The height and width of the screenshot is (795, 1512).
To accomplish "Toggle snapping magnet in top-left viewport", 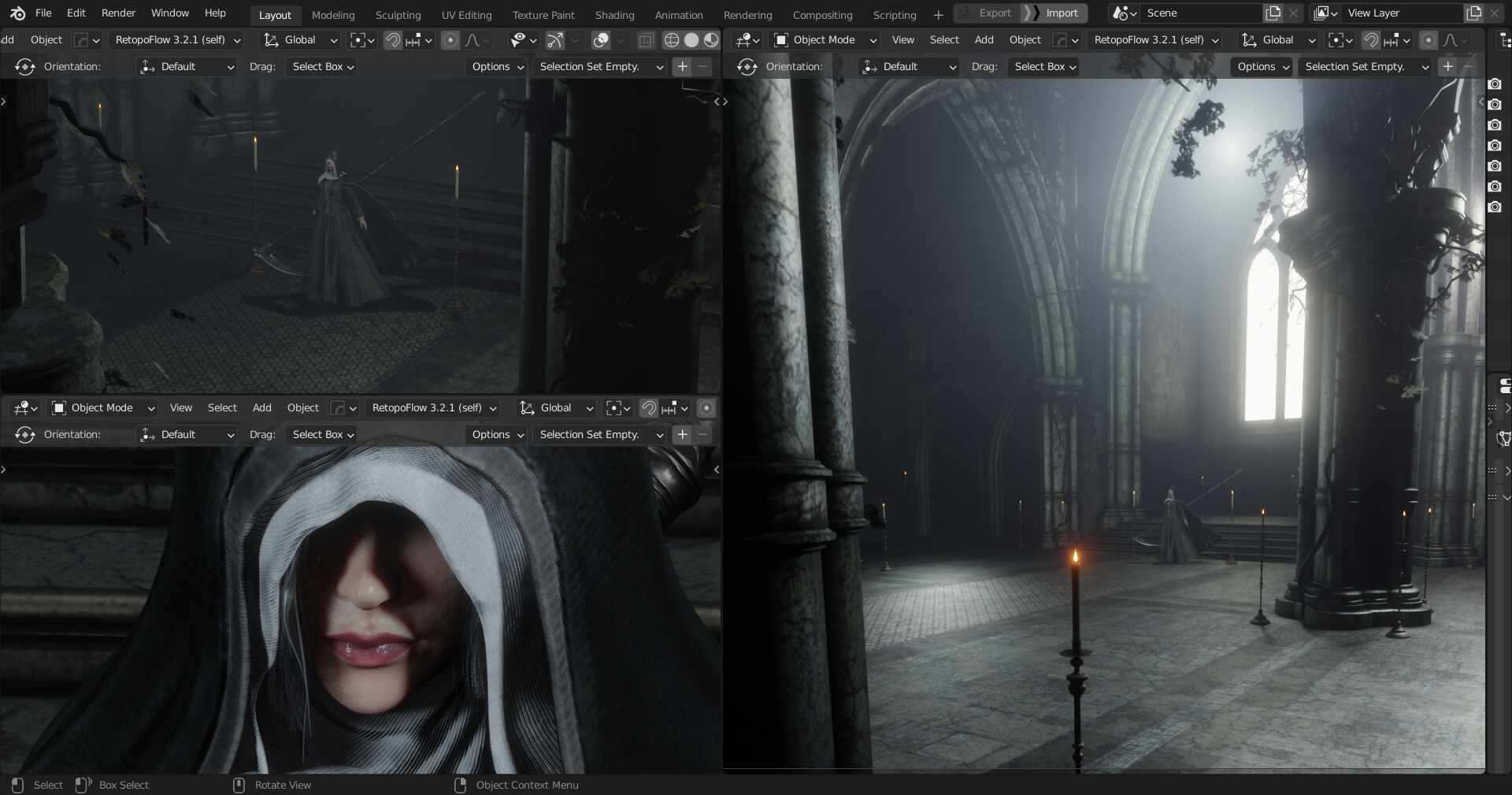I will click(x=392, y=40).
